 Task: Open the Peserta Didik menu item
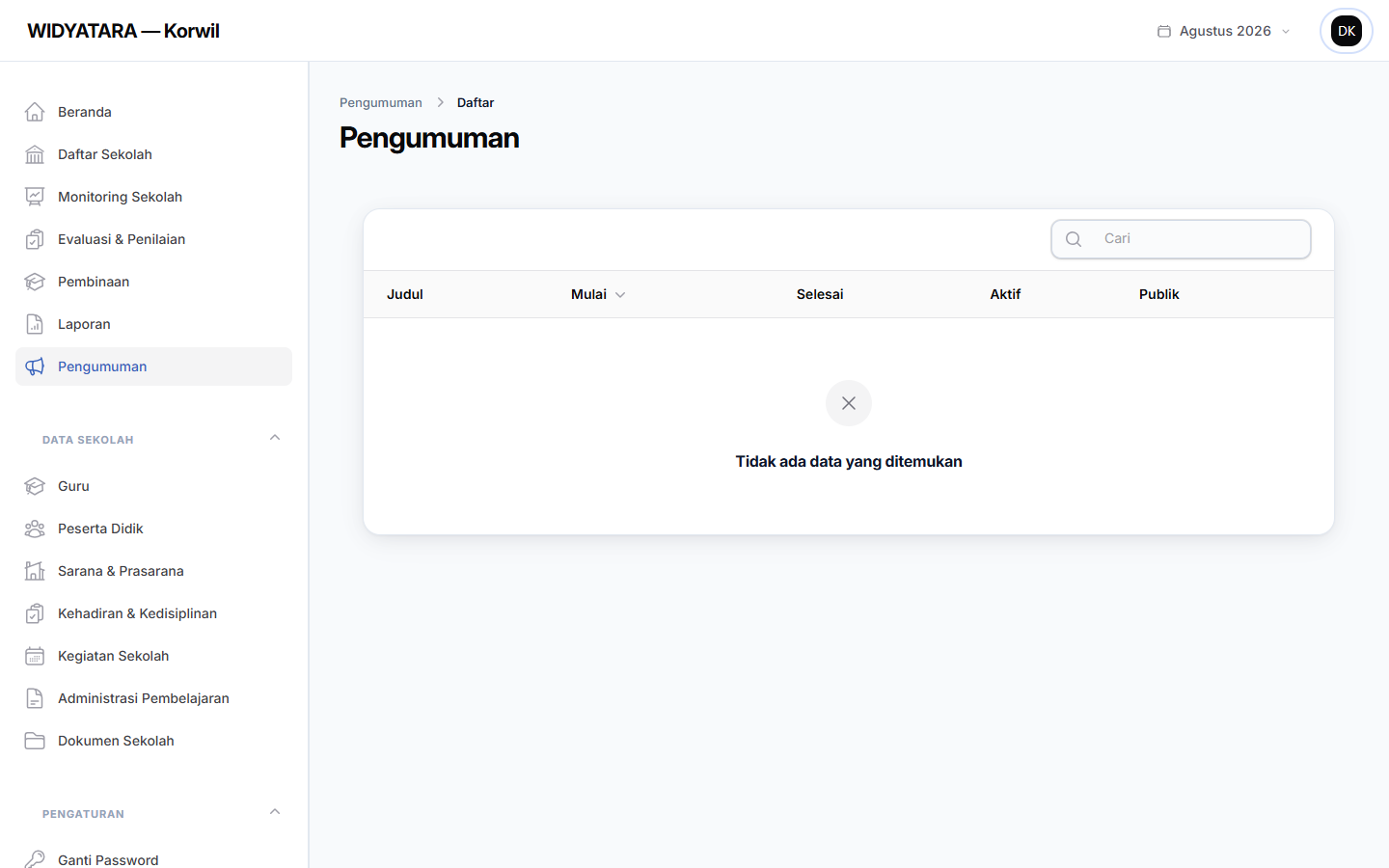pos(153,529)
